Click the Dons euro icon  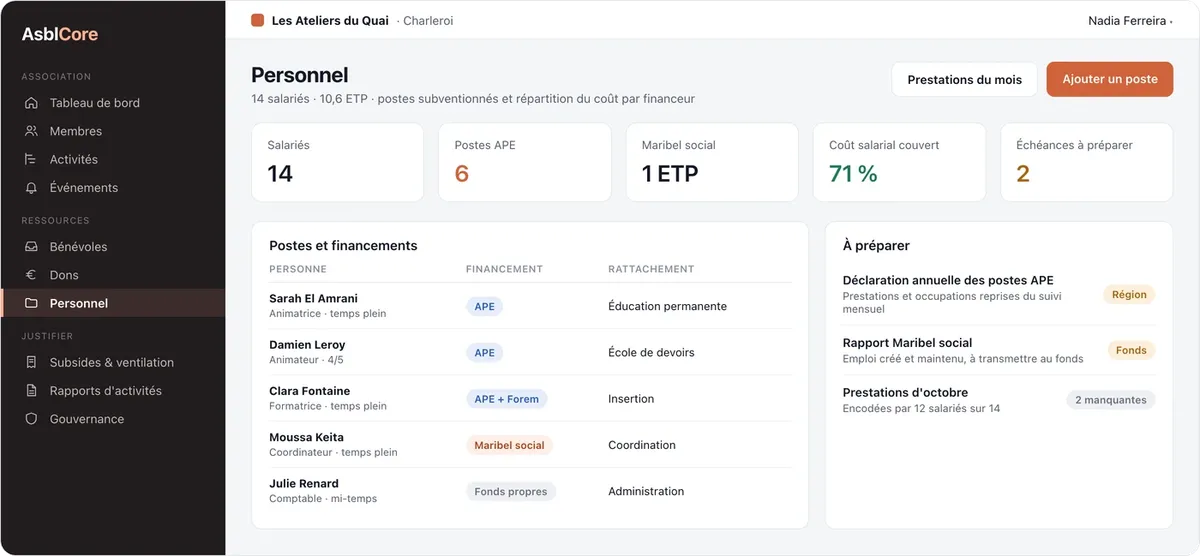tap(31, 275)
